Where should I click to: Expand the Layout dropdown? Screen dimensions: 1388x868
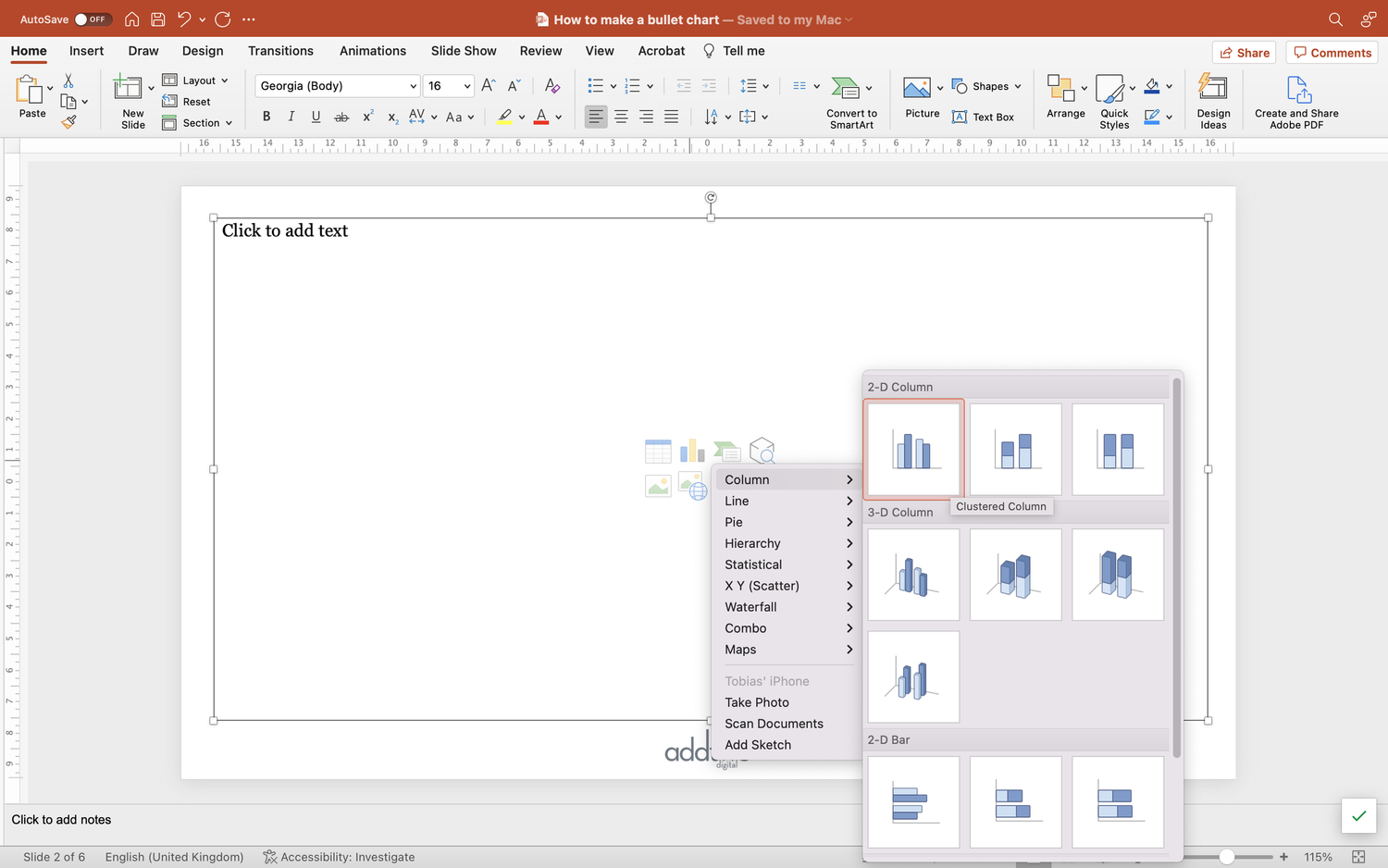coord(195,81)
